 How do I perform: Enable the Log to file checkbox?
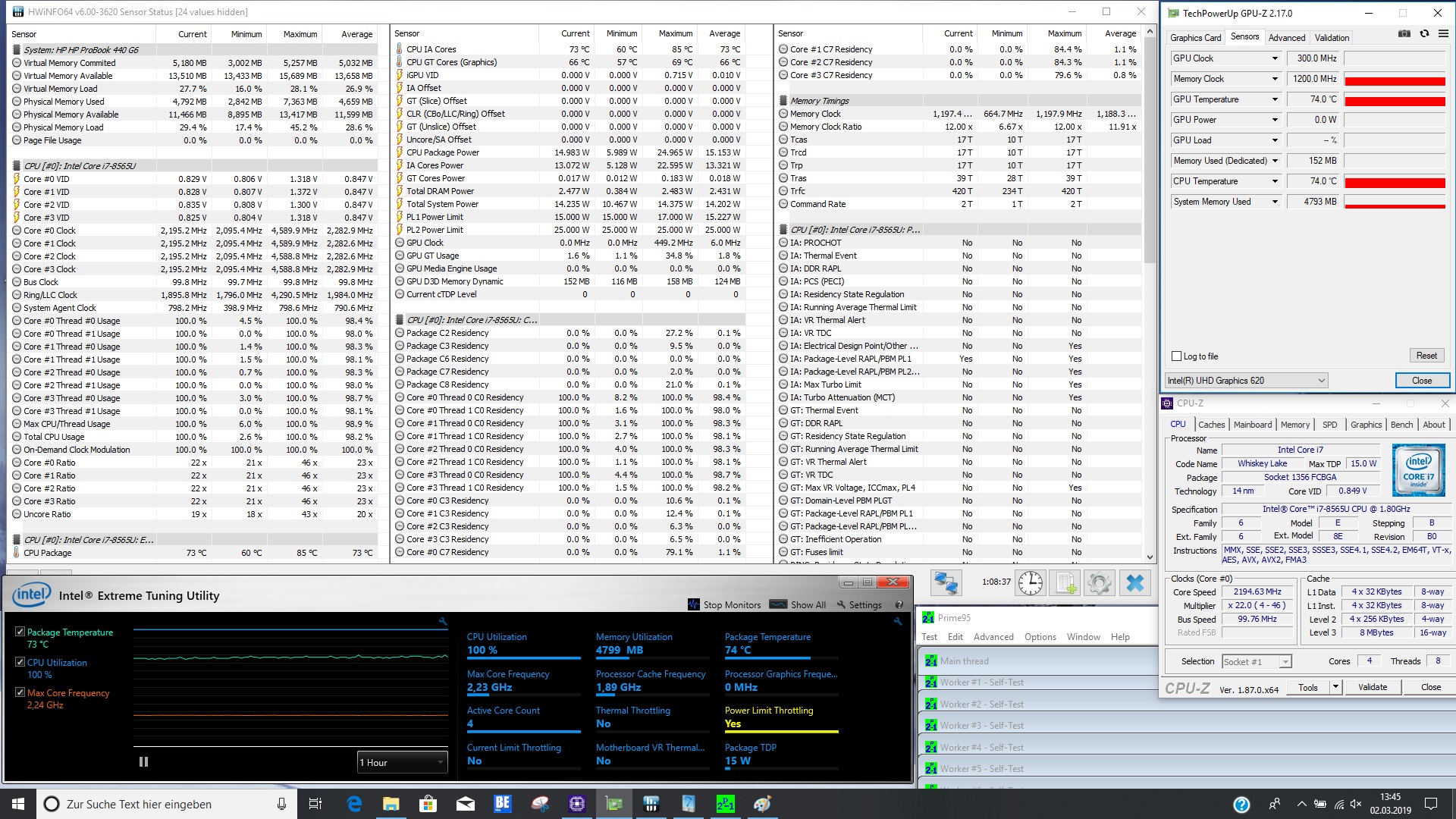[1177, 356]
